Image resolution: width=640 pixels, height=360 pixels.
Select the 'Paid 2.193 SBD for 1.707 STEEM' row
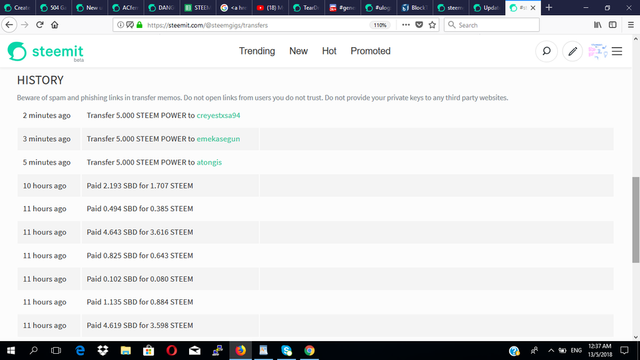point(315,186)
